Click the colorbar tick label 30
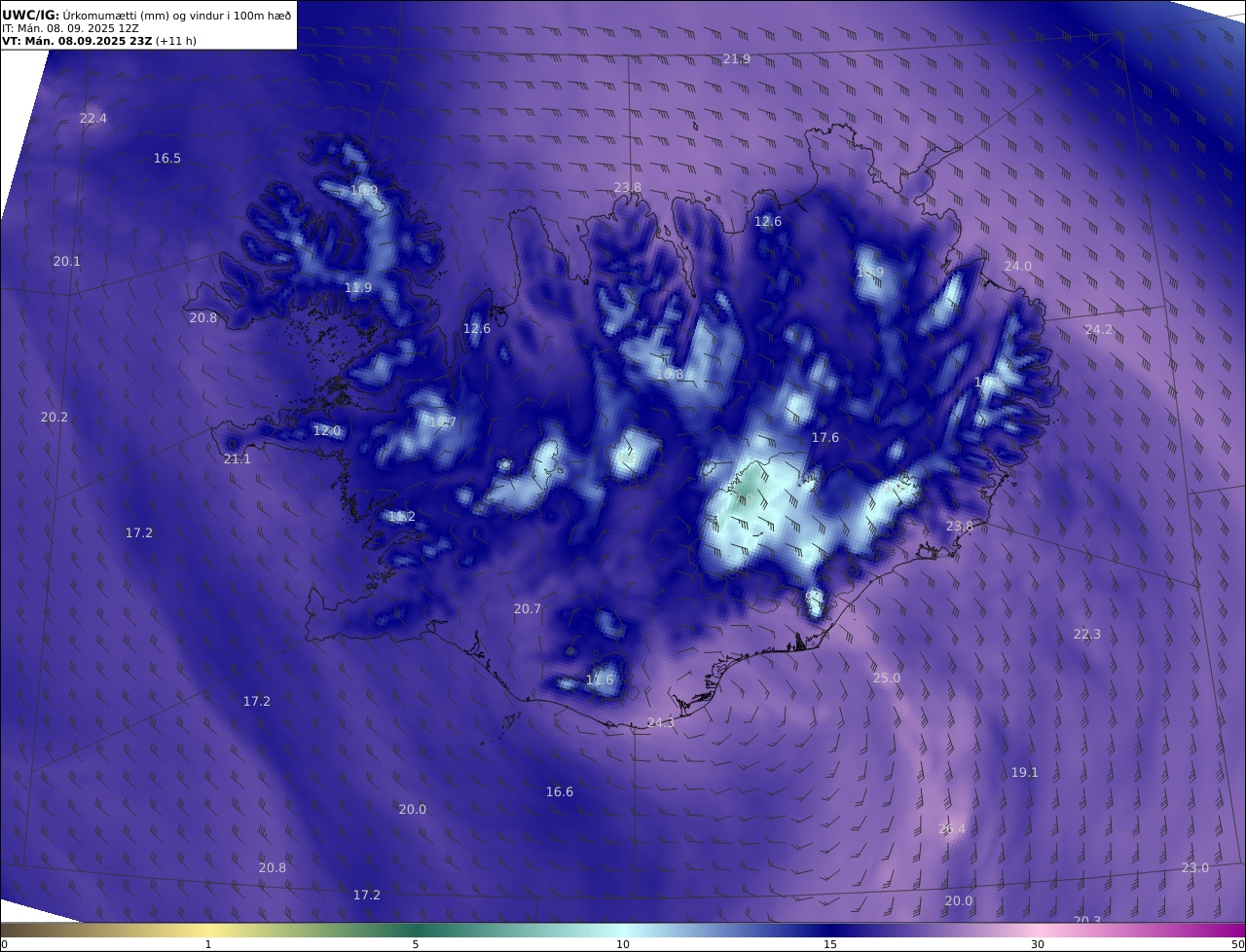The image size is (1246, 952). (1038, 944)
